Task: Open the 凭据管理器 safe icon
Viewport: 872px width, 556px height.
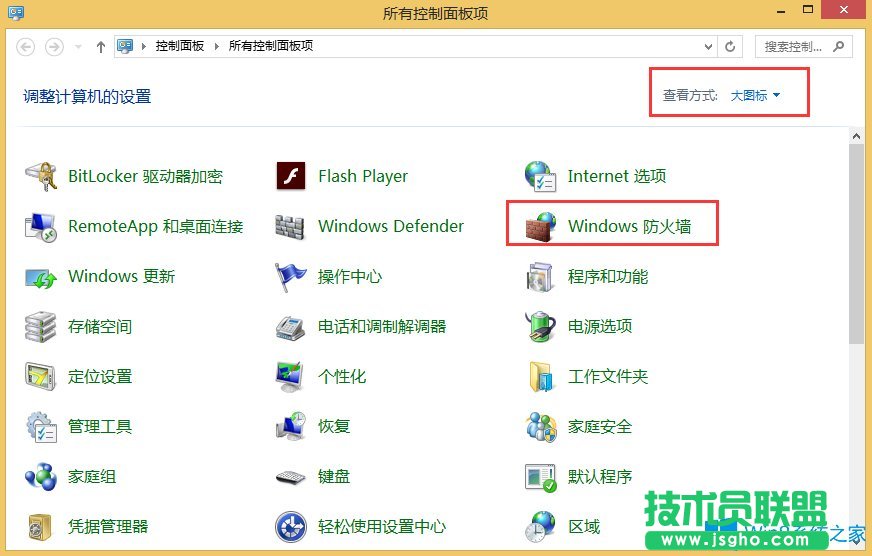Action: [x=40, y=527]
